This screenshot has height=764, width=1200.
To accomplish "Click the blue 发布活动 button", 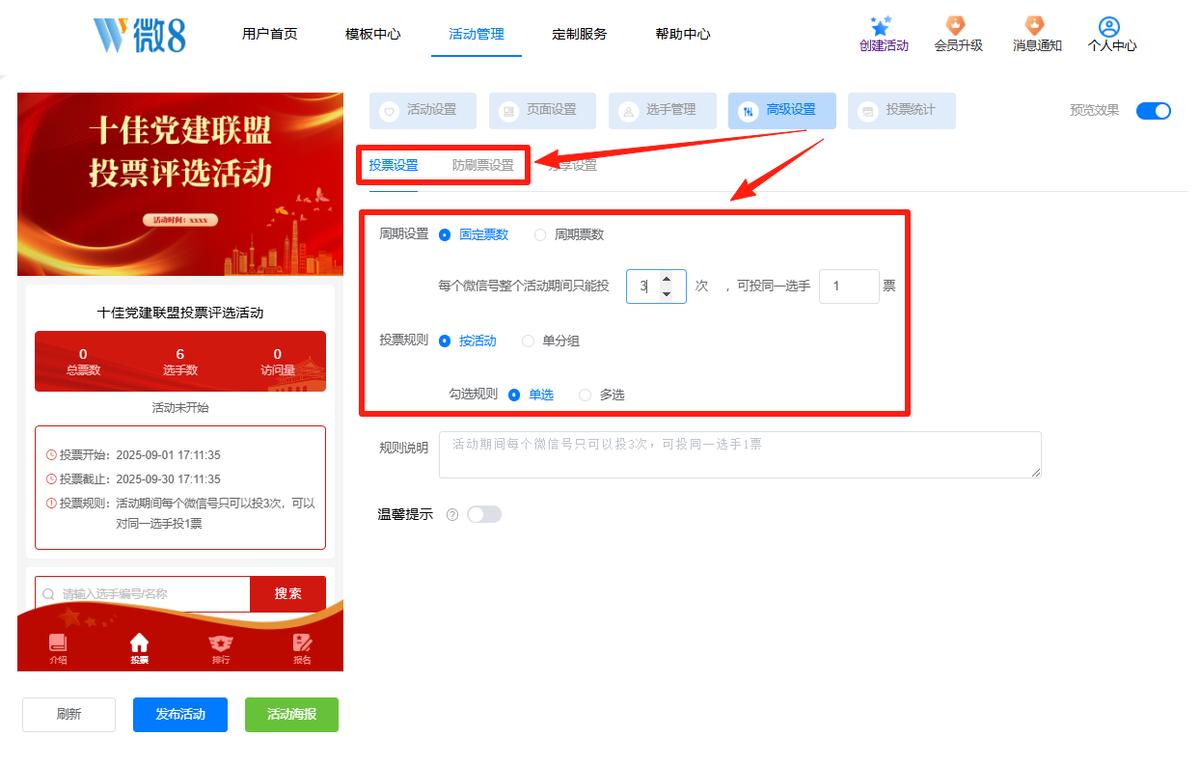I will click(180, 715).
